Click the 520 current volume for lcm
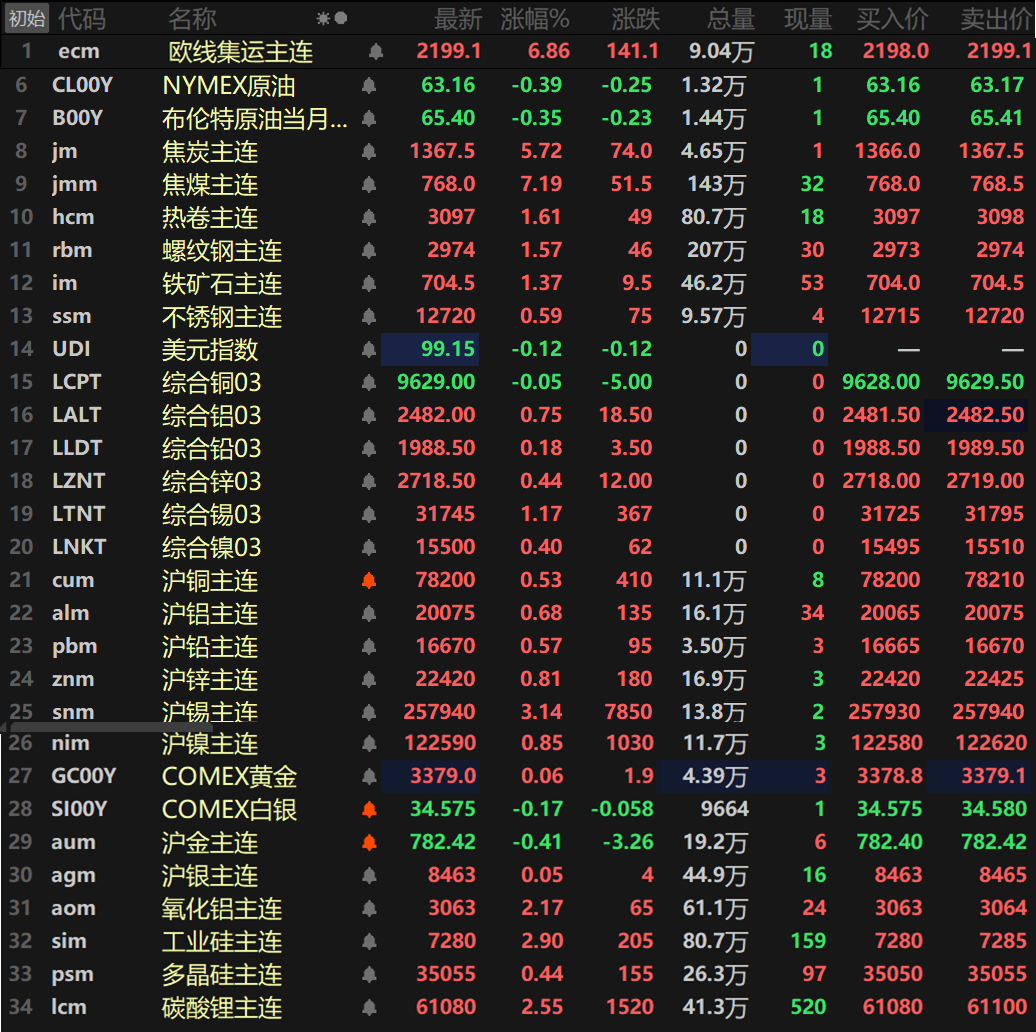This screenshot has height=1032, width=1036. (x=809, y=1008)
